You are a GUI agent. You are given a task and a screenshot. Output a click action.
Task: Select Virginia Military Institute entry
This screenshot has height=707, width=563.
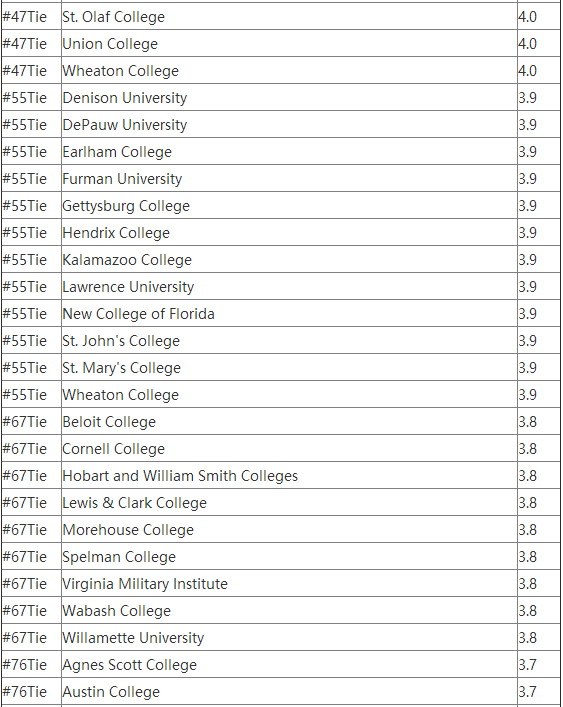[x=289, y=584]
